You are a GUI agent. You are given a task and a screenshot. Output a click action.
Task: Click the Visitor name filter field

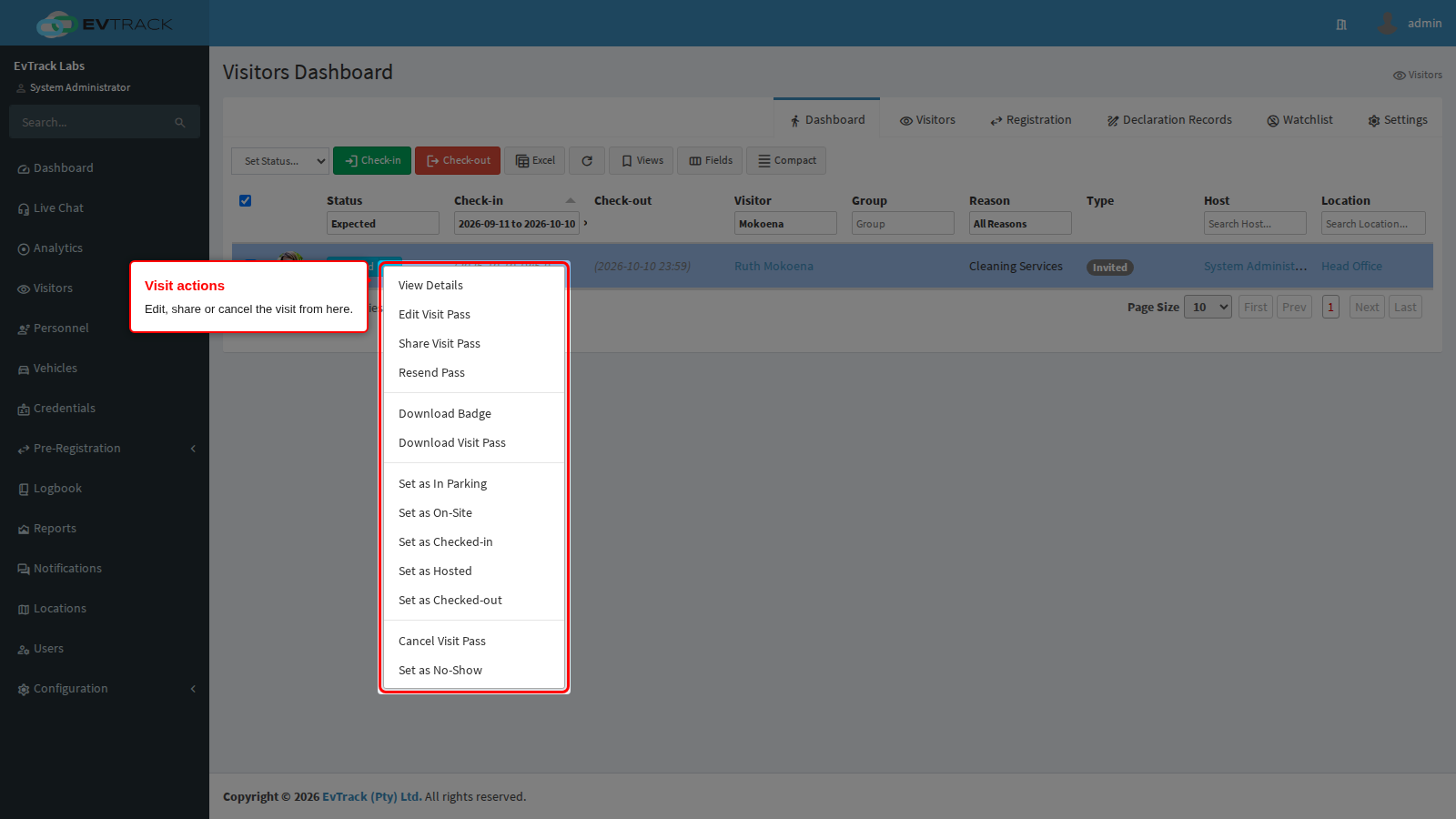point(785,224)
